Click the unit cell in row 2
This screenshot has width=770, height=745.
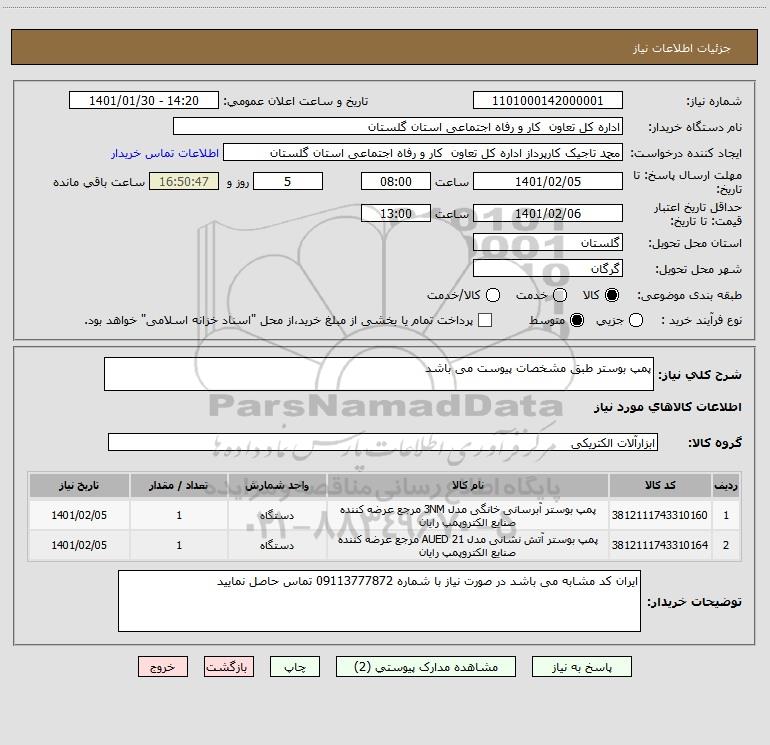click(x=277, y=545)
